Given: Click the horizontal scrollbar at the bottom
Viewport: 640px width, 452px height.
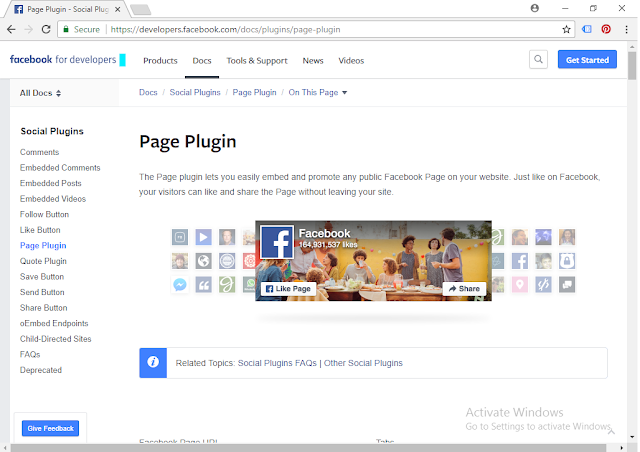Looking at the screenshot, I should [x=310, y=448].
